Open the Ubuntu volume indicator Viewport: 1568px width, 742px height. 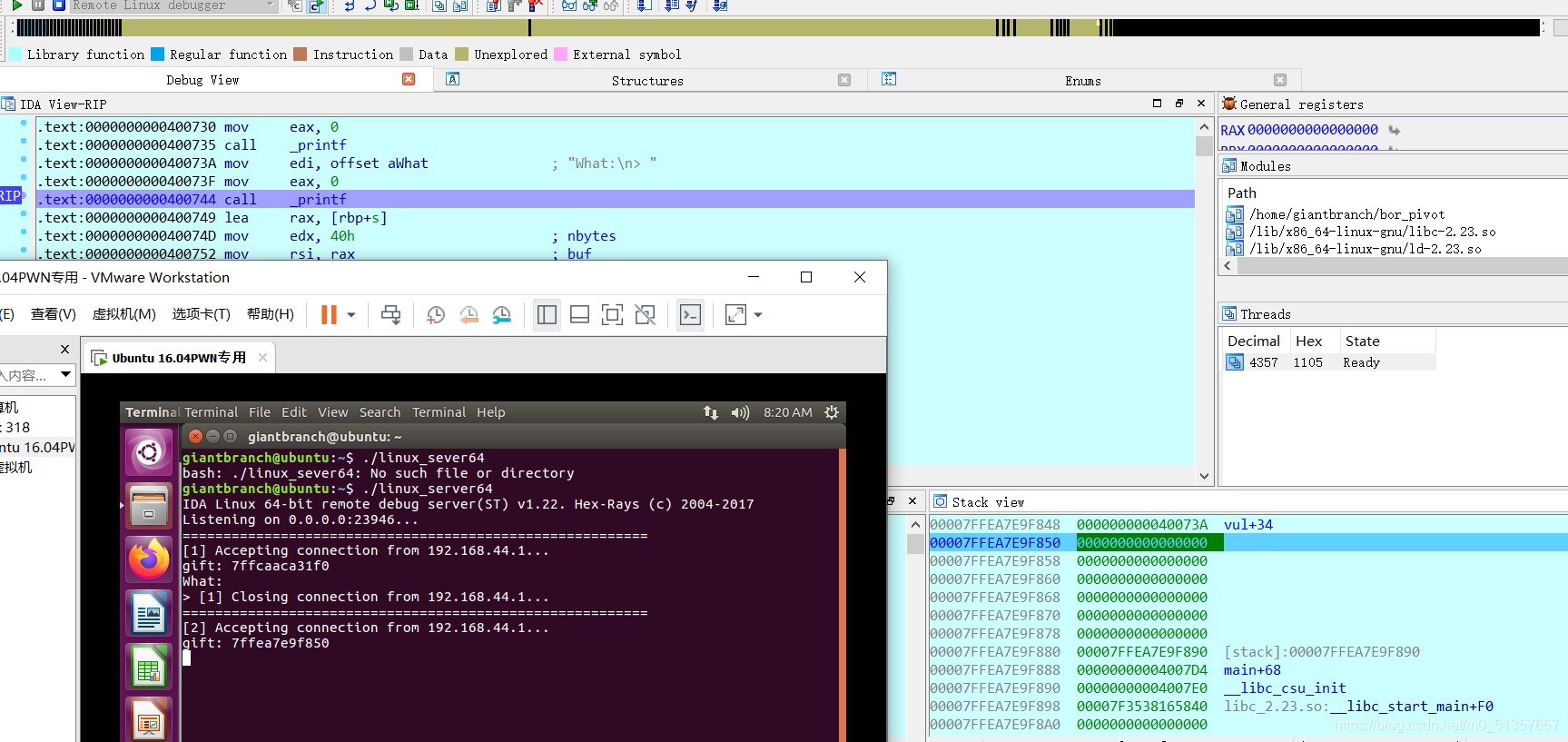tap(740, 412)
